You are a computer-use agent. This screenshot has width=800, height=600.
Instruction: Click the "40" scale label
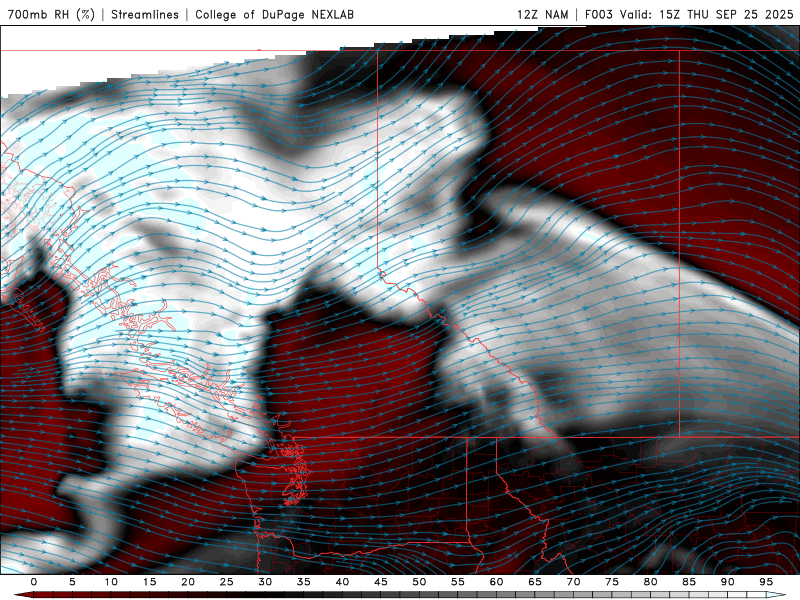coord(342,582)
